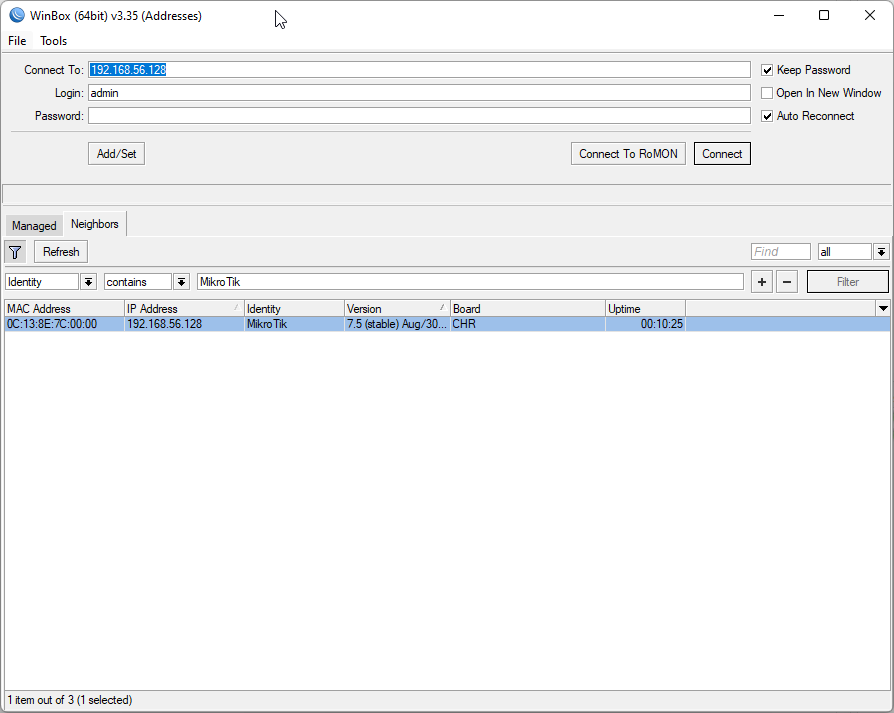The height and width of the screenshot is (713, 894).
Task: Click the plus icon to add filter rule
Action: pyautogui.click(x=761, y=281)
